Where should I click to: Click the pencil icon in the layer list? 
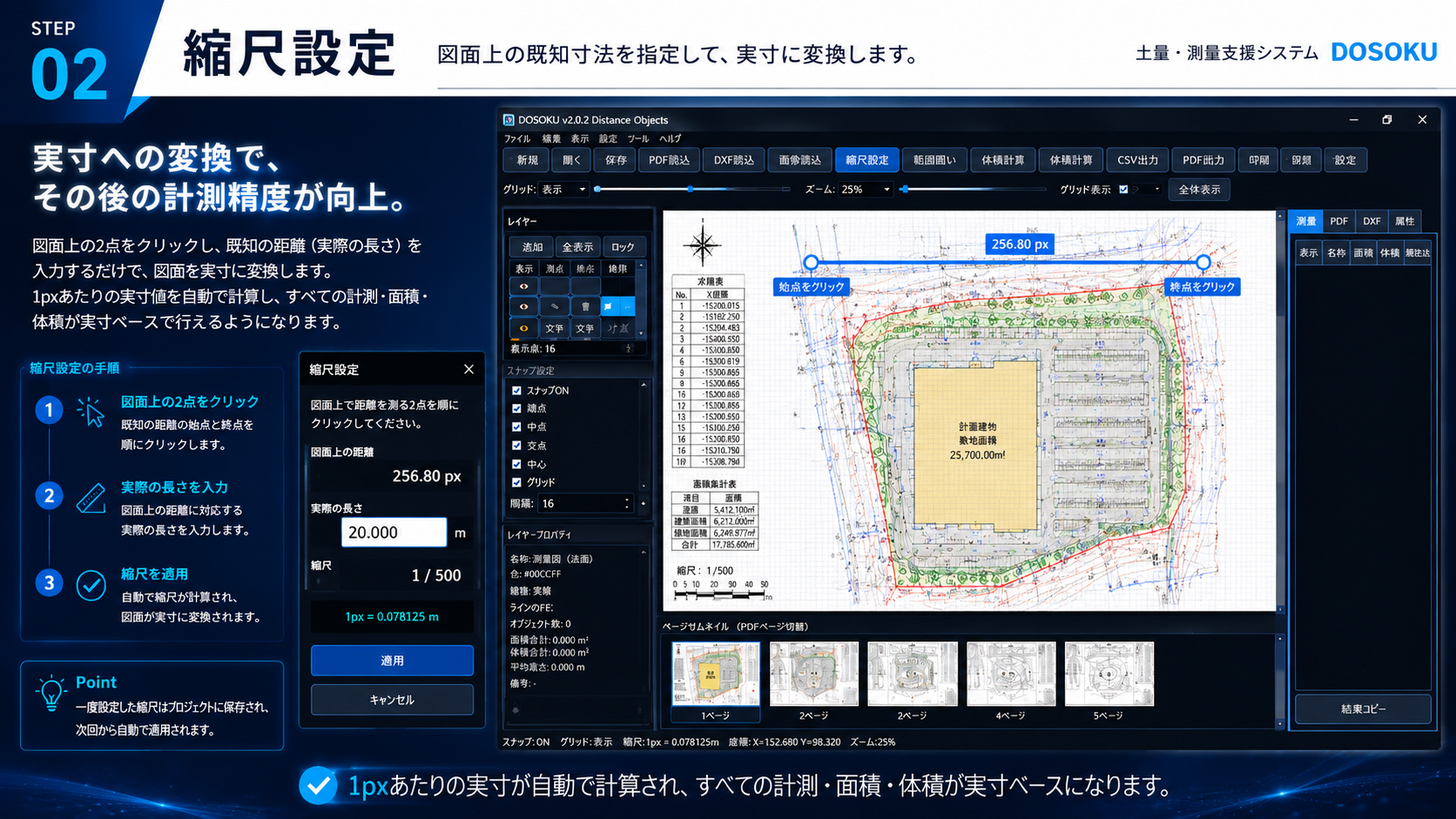(555, 306)
